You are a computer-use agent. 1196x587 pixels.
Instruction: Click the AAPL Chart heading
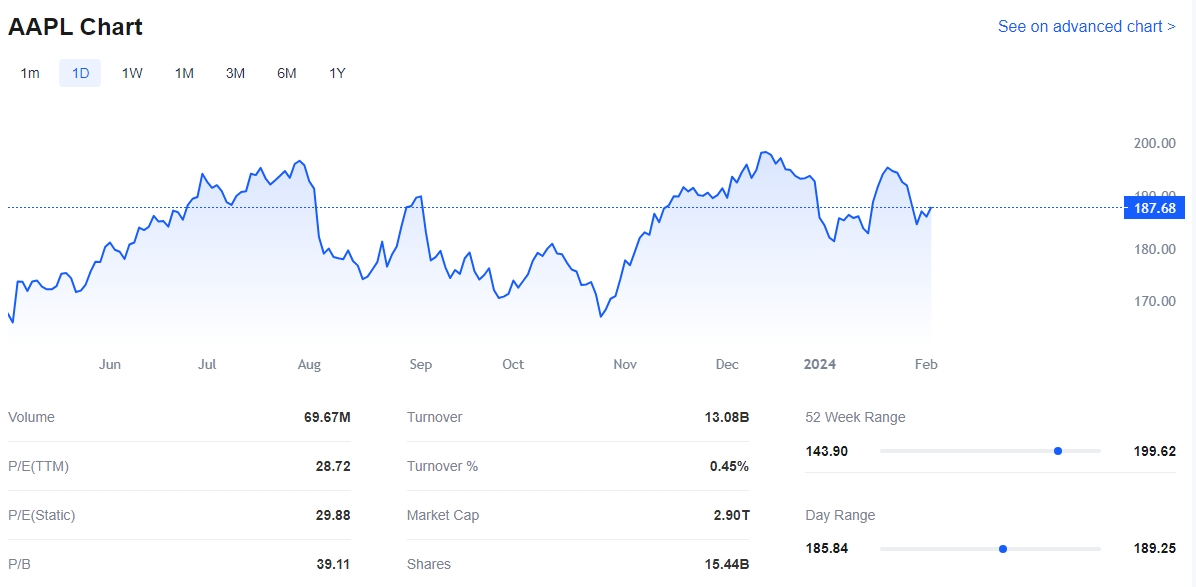75,27
